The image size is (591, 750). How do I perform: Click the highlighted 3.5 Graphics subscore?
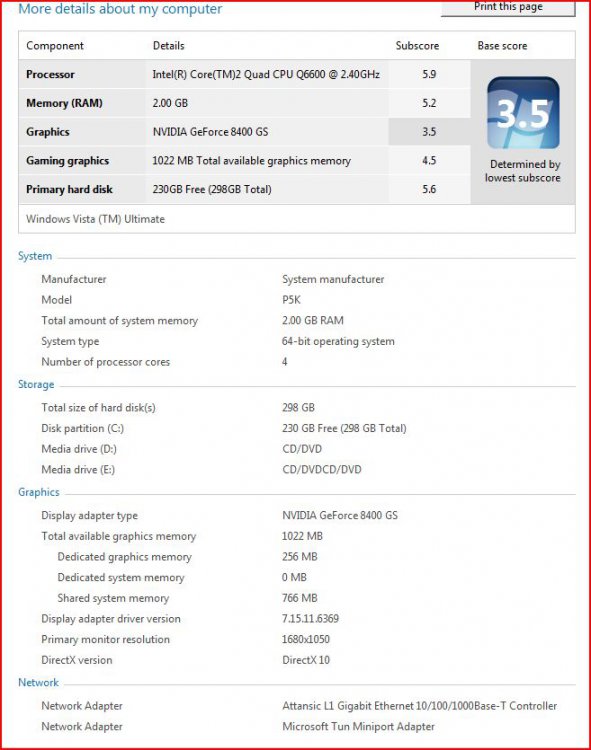coord(429,132)
